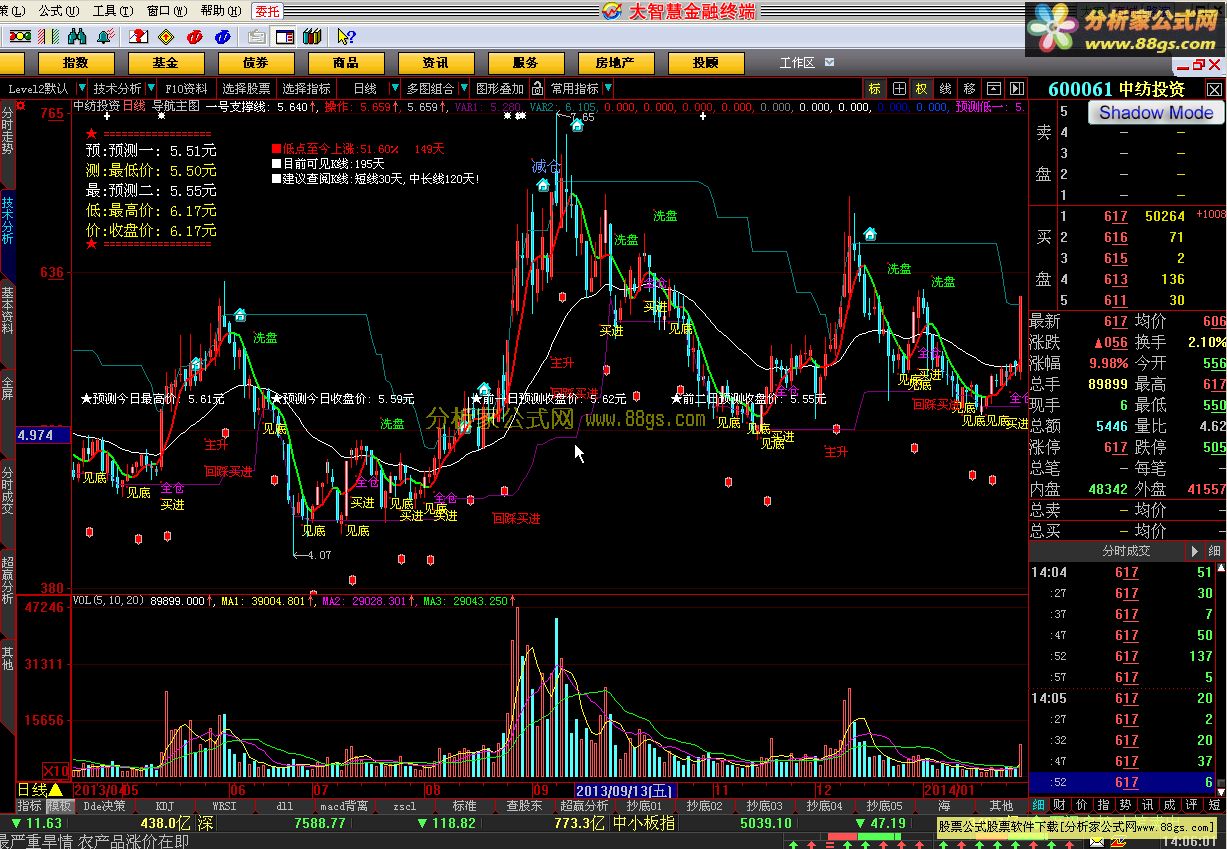Click the 选择指标 button
Screen dimensions: 1227x849
[x=306, y=88]
